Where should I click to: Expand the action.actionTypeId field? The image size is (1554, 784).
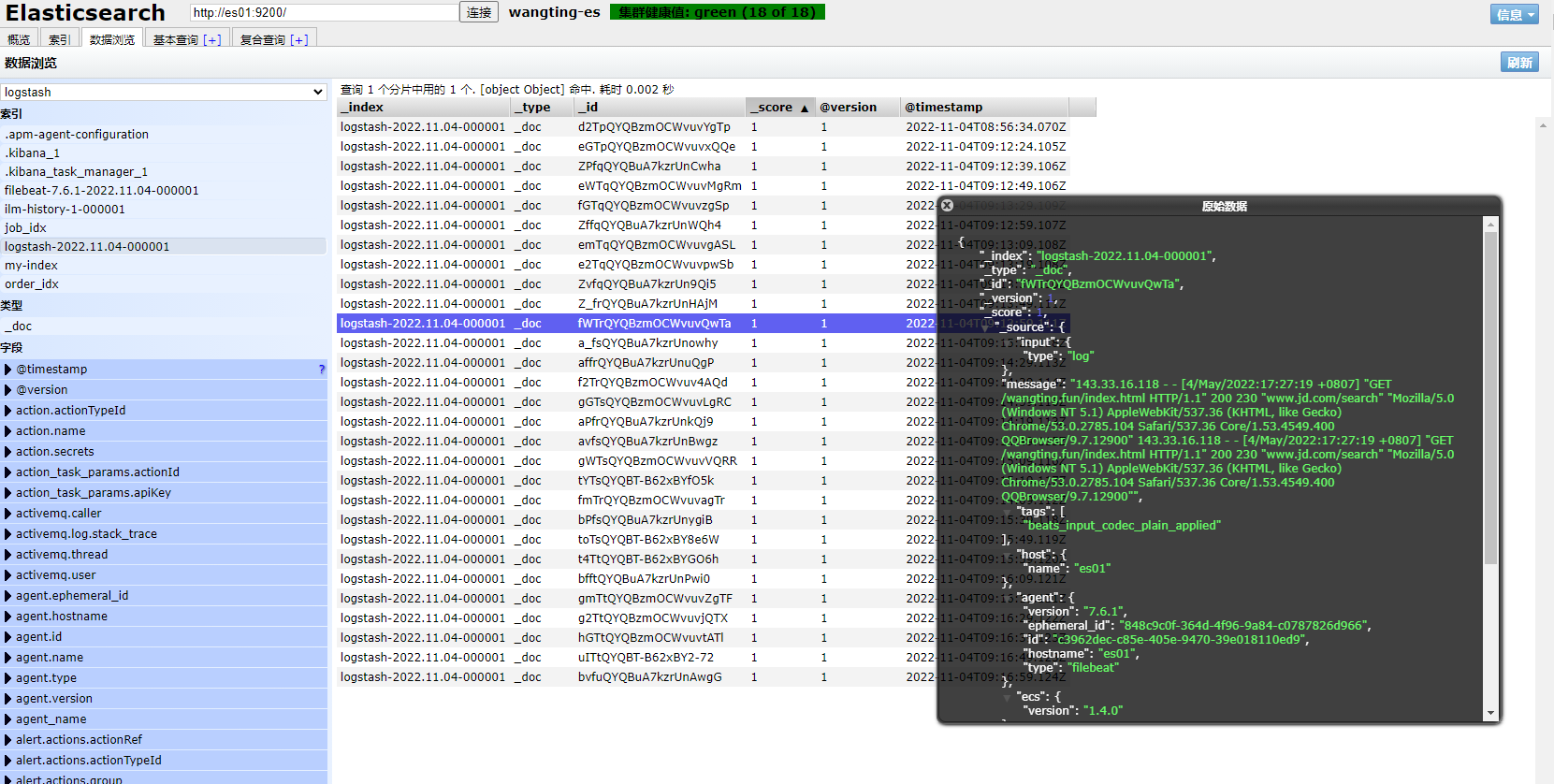(x=8, y=411)
